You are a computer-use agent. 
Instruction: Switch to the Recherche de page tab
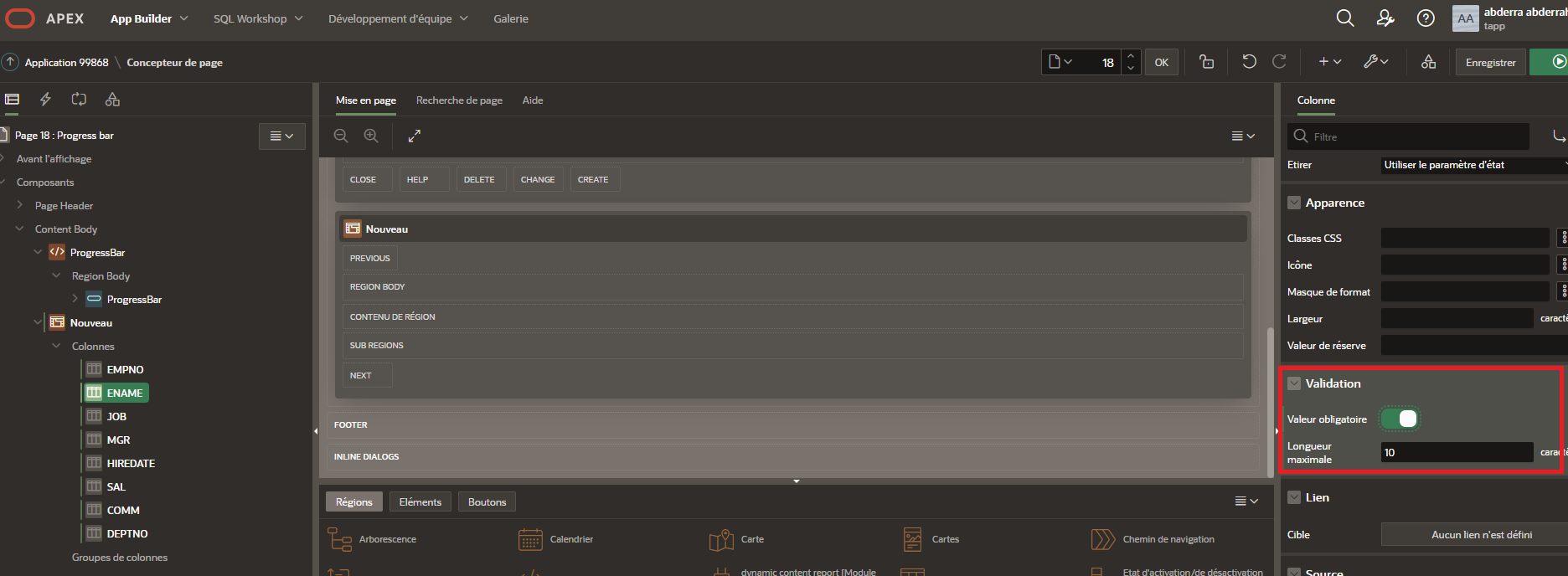[459, 100]
